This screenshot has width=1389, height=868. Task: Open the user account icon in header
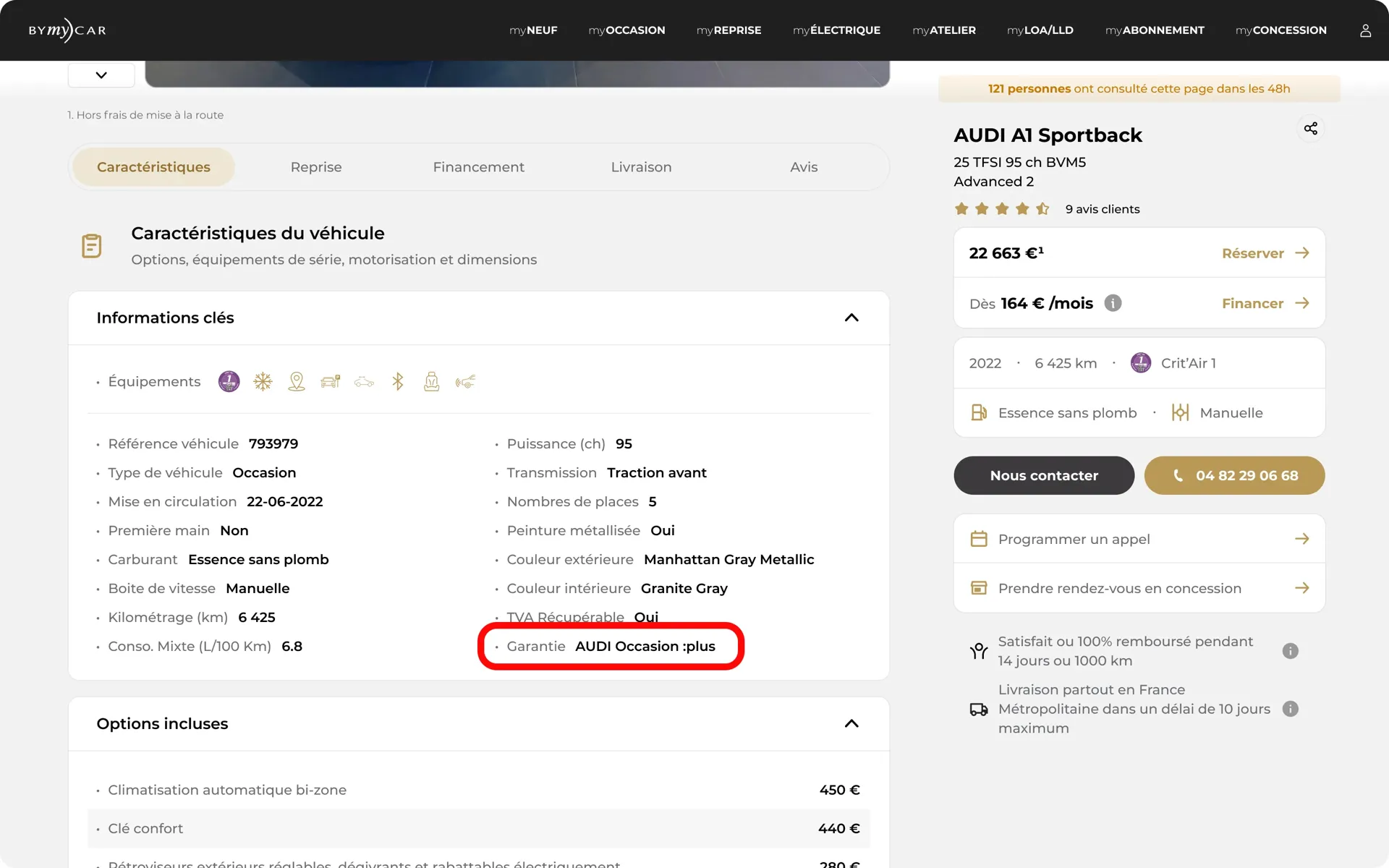(1365, 30)
